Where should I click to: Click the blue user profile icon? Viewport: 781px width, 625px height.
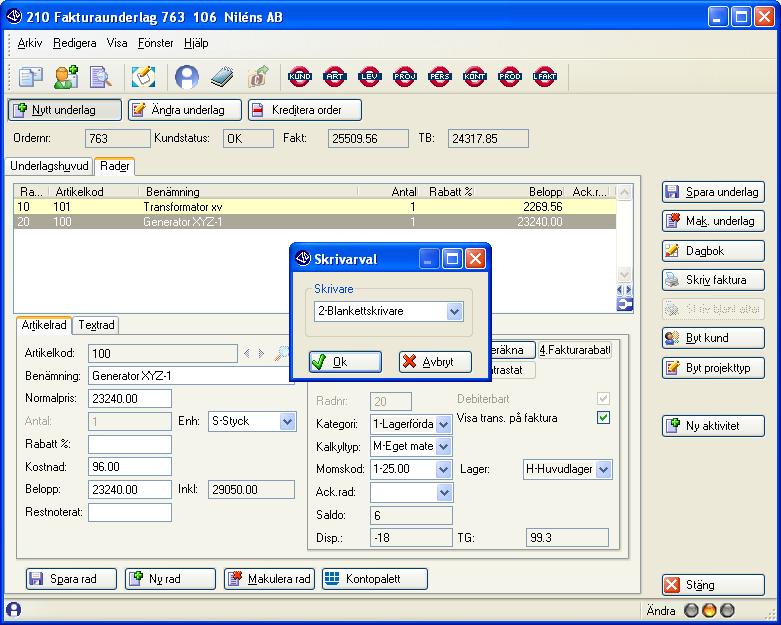[x=187, y=77]
